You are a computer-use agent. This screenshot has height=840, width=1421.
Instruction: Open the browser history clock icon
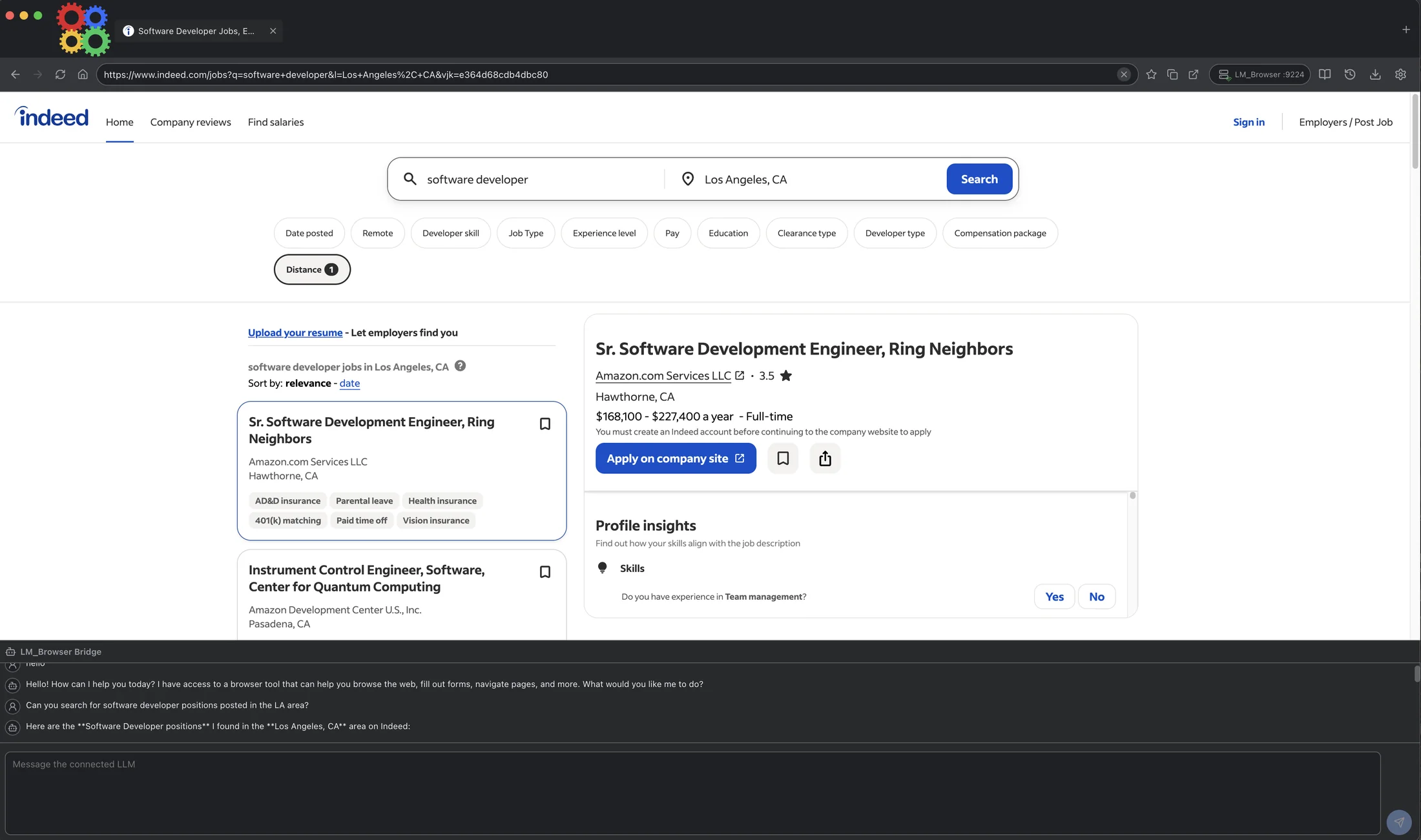tap(1350, 74)
